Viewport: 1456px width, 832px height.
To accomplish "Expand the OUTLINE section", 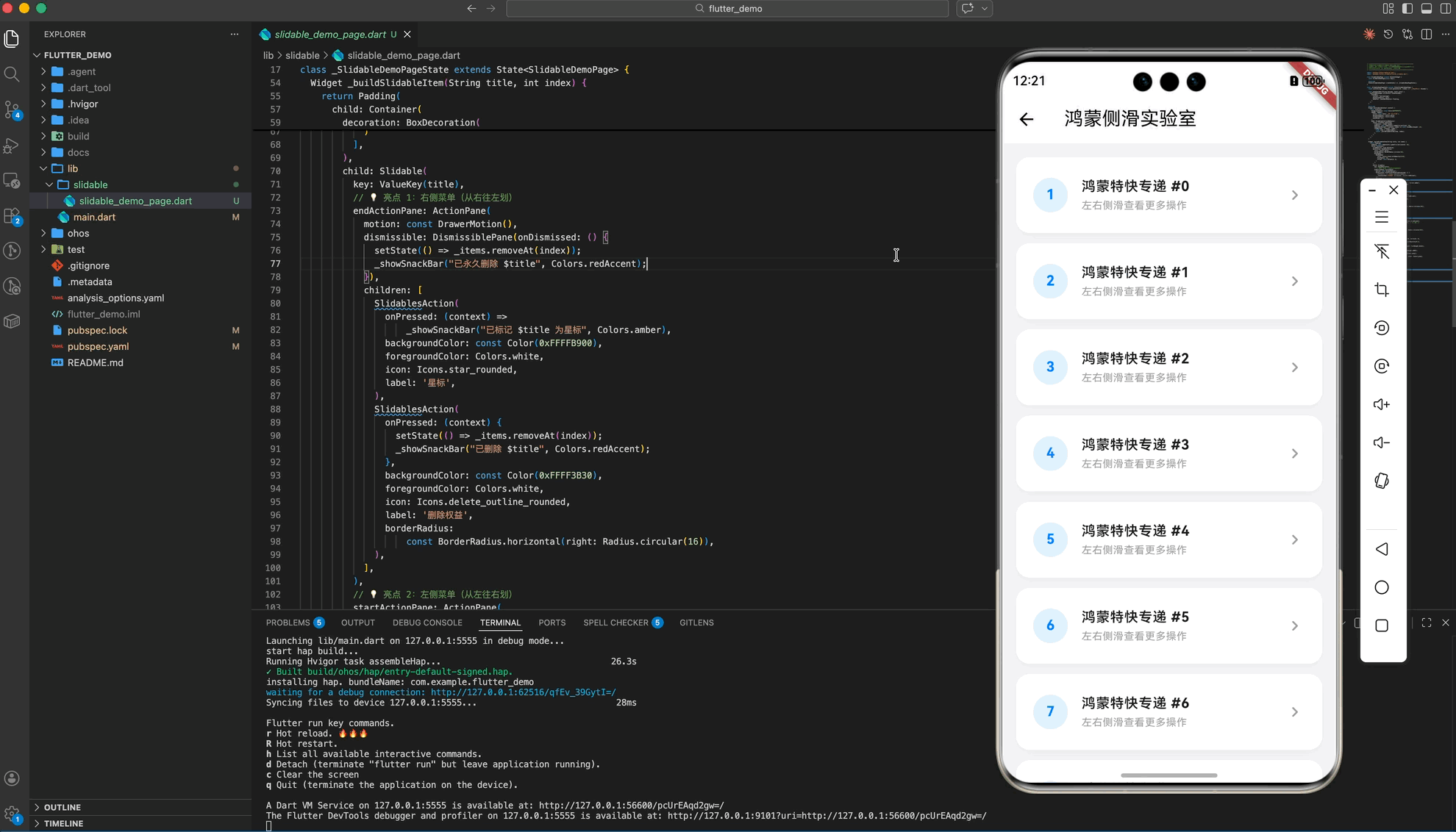I will (x=63, y=807).
